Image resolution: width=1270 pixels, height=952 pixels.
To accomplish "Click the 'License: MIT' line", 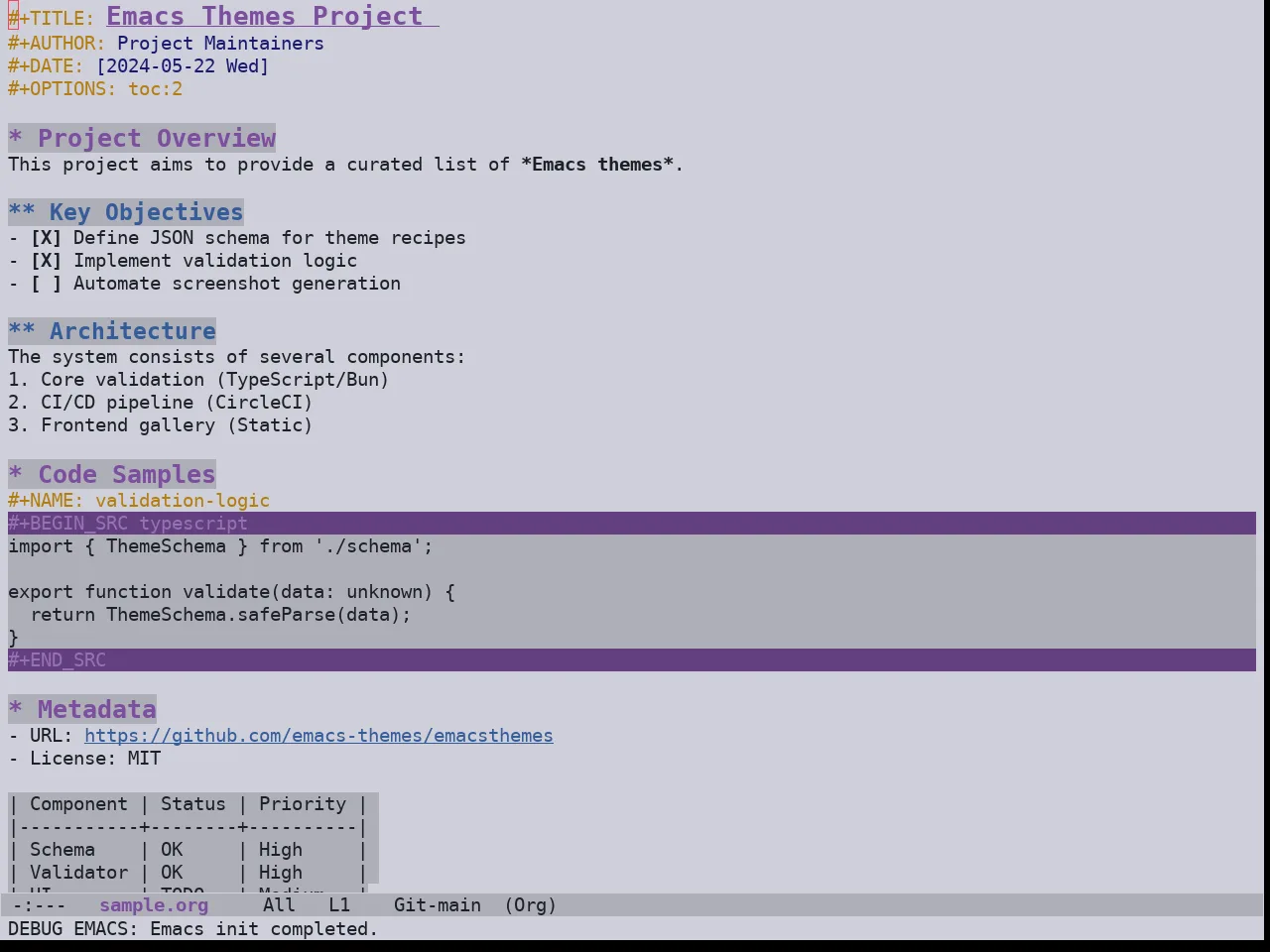I will 84,759.
